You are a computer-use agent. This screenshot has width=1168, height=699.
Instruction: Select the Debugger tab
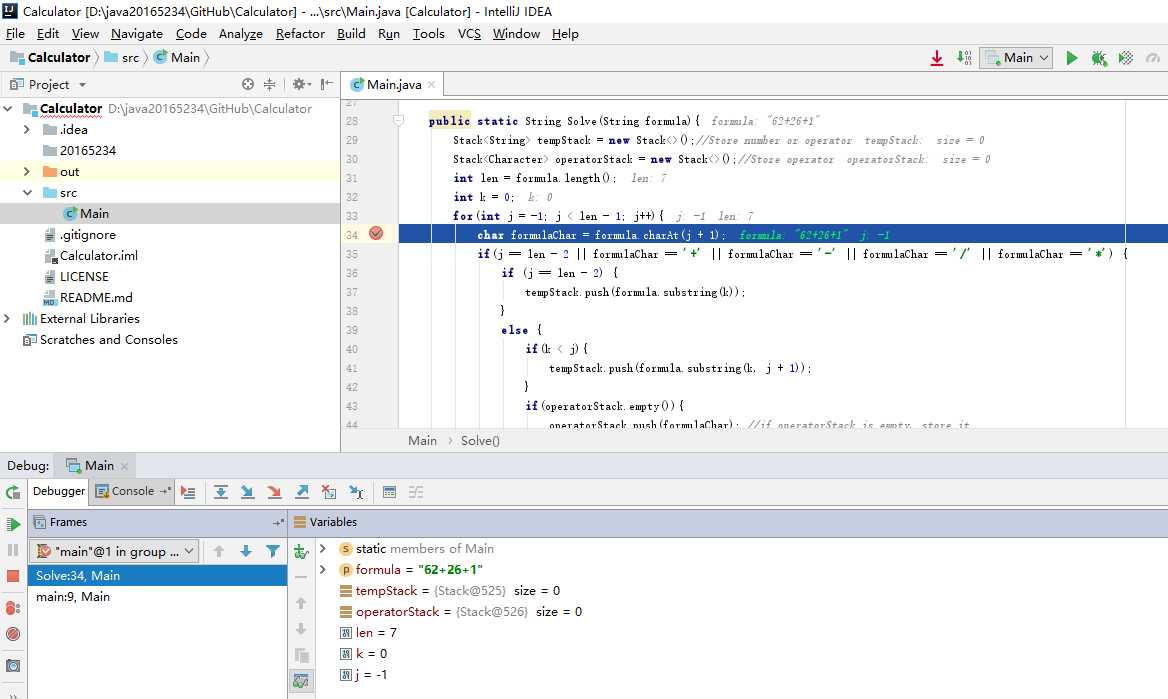(x=59, y=491)
